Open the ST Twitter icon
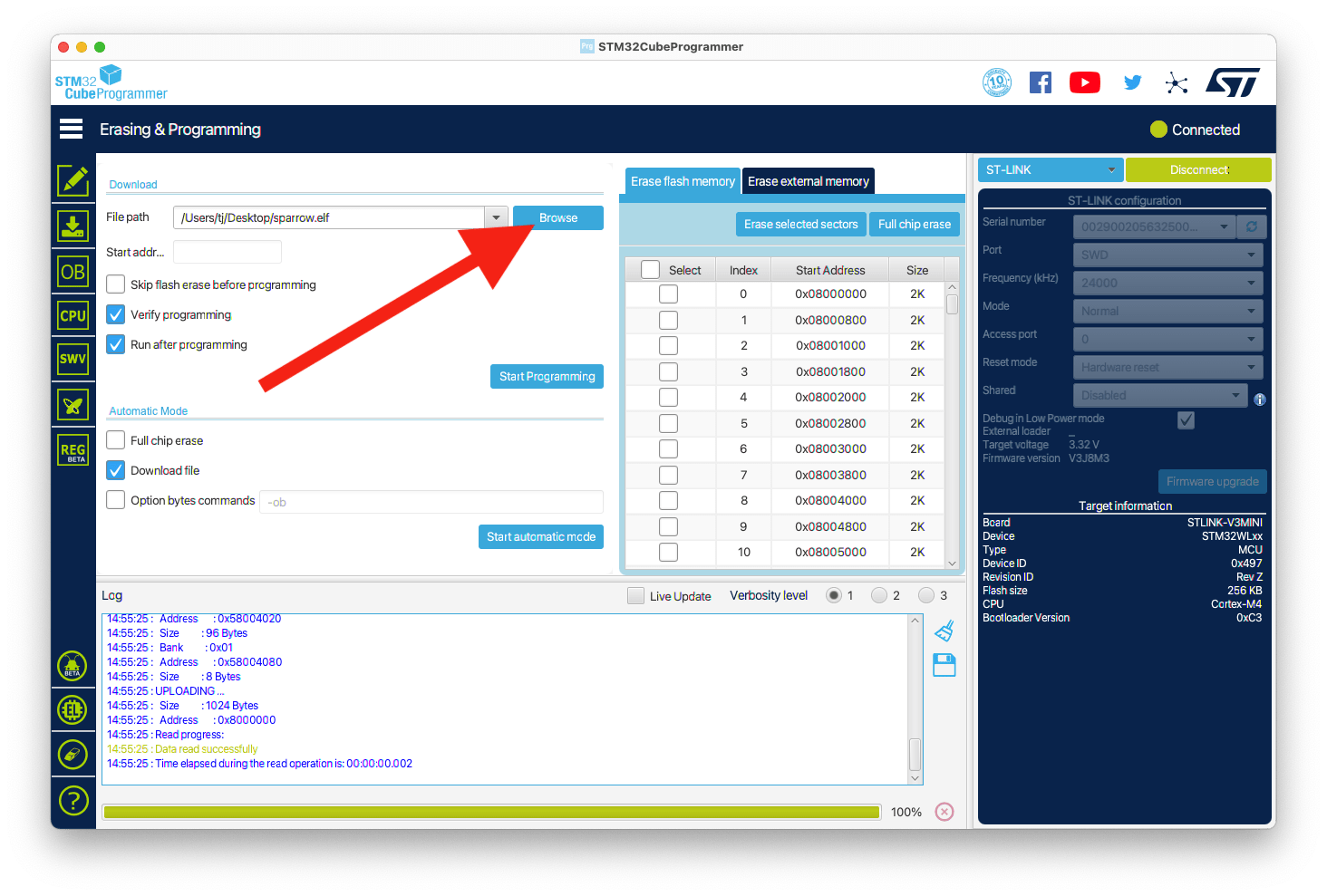Screen dimensions: 1327x896 pyautogui.click(x=1132, y=83)
